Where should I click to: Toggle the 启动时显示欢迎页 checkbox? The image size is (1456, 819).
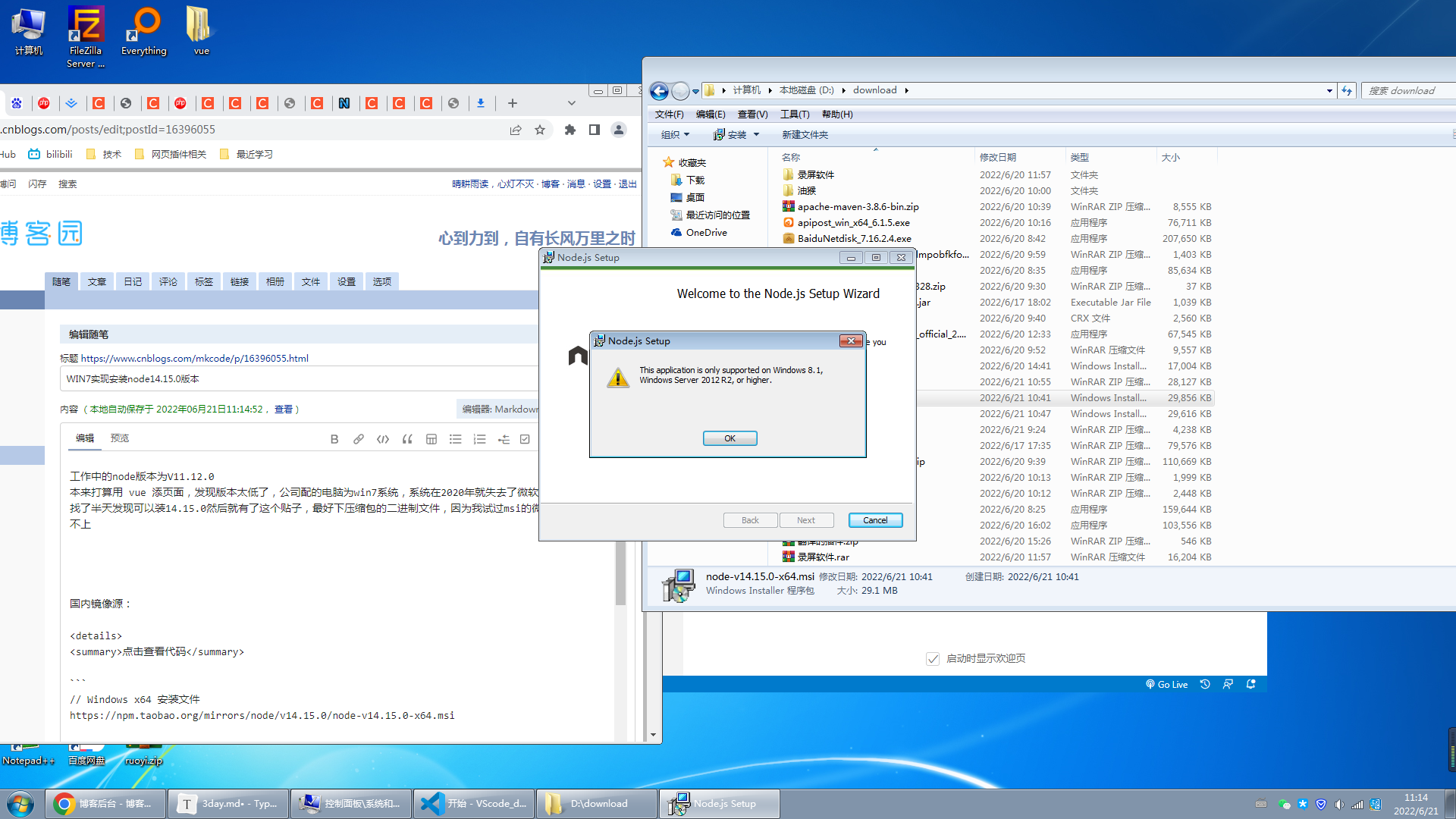[x=933, y=659]
